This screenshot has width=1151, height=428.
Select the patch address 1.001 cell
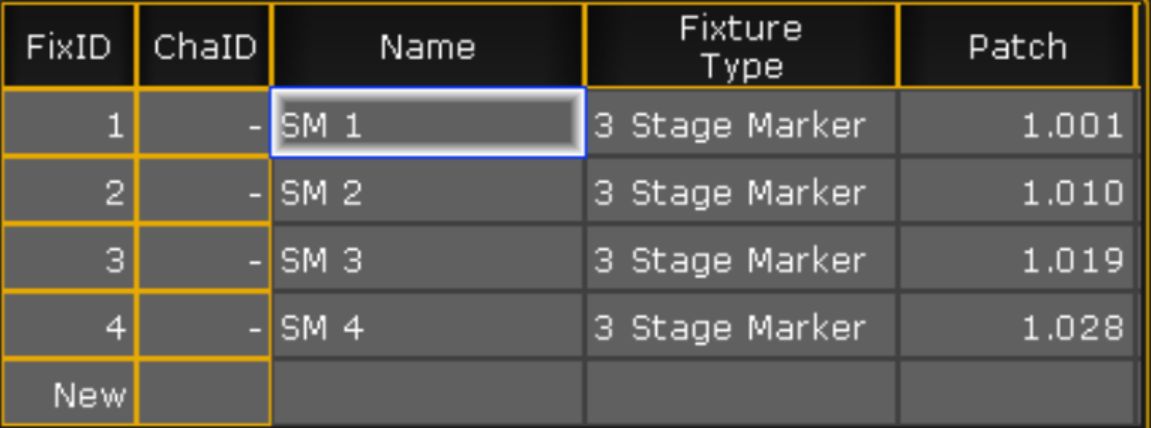[1017, 124]
